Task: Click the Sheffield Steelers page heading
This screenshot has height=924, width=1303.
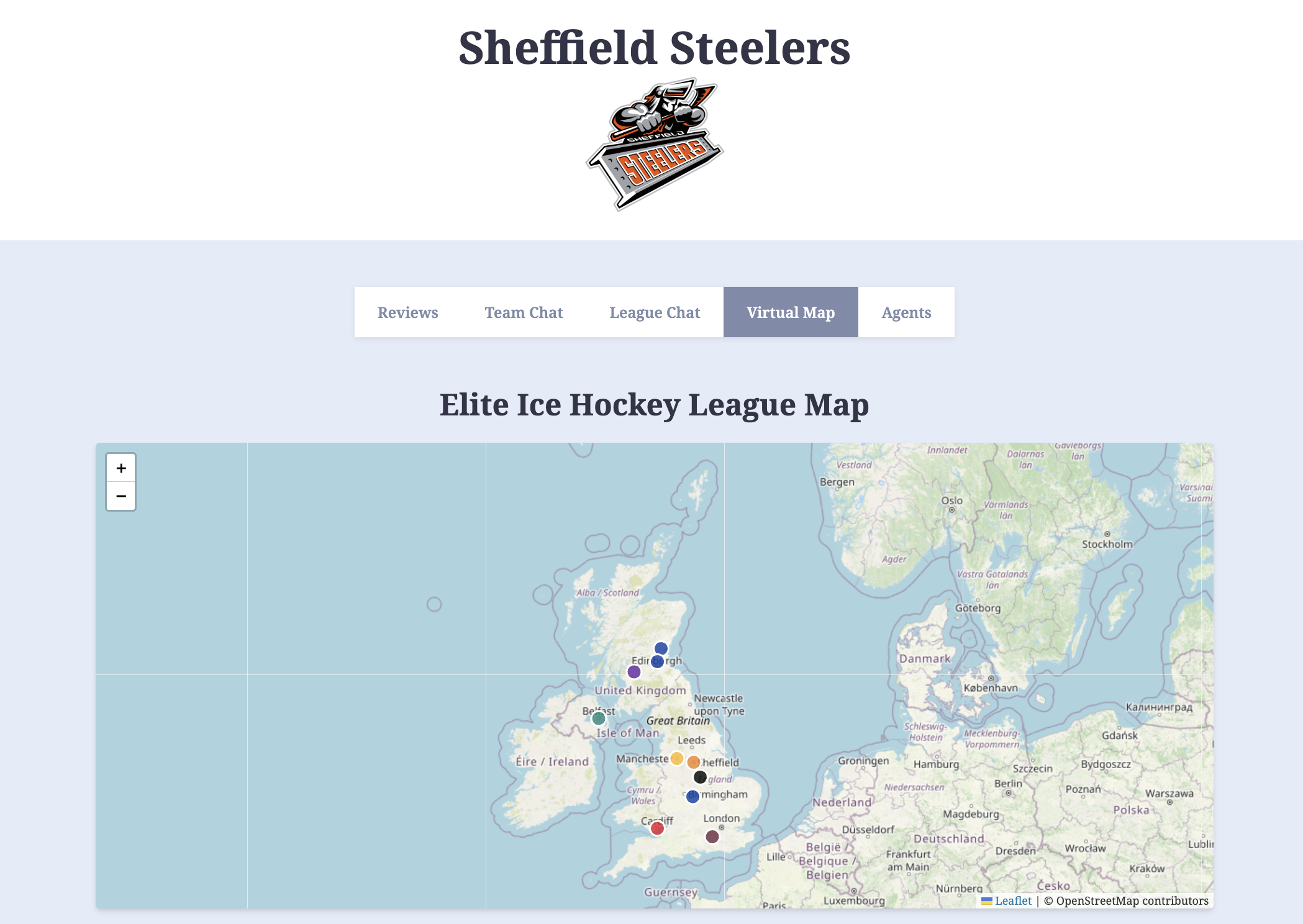Action: pos(654,48)
